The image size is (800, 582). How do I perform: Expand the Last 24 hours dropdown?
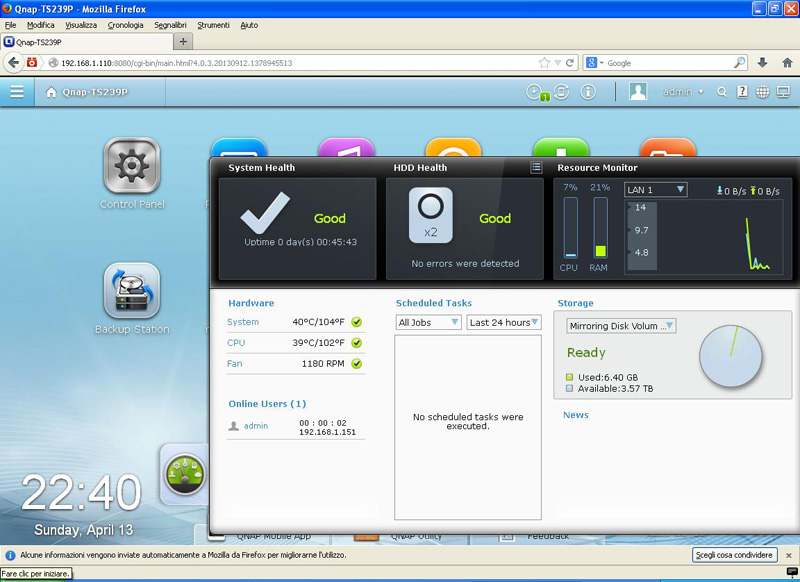(503, 322)
